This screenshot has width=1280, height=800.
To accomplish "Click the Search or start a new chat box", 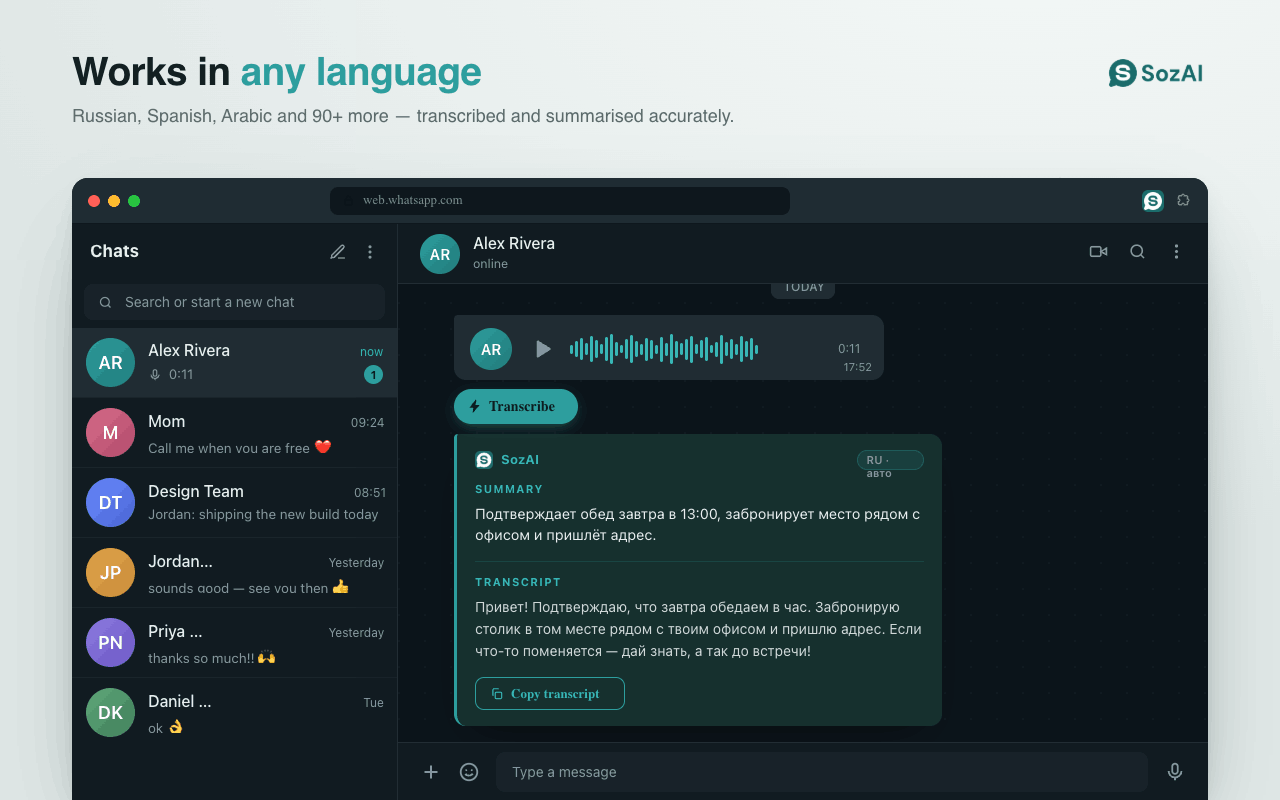I will [x=234, y=302].
